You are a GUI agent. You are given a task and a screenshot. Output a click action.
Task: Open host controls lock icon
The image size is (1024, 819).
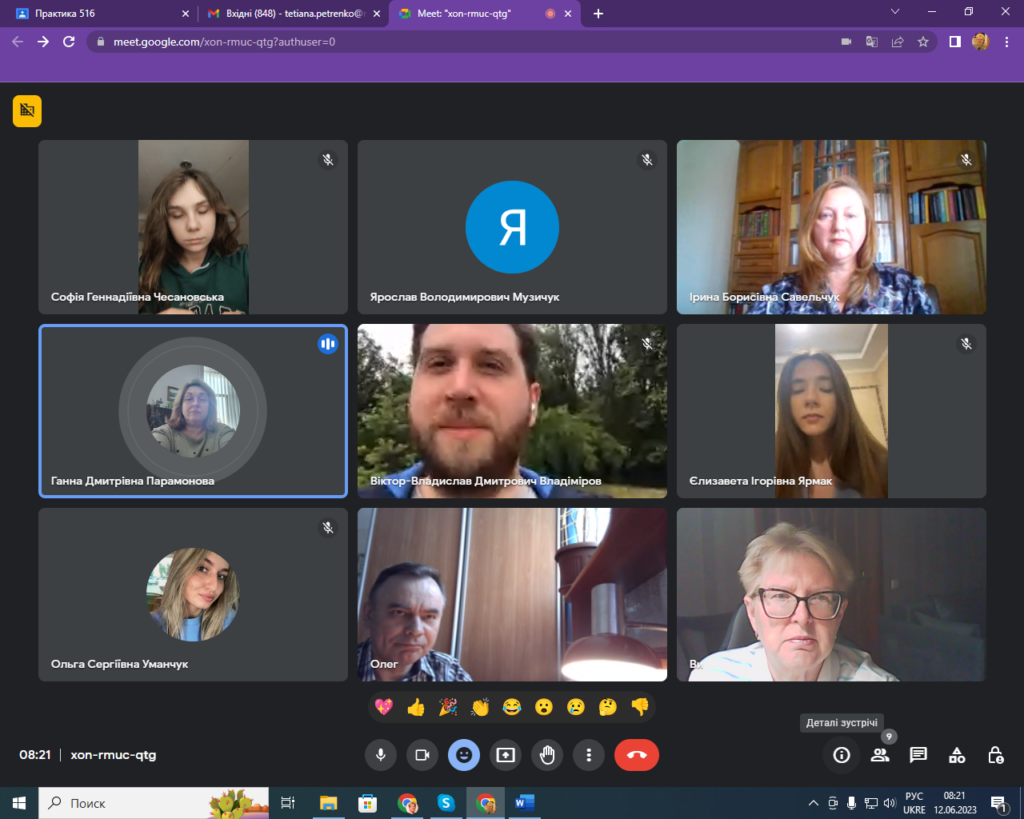tap(995, 755)
